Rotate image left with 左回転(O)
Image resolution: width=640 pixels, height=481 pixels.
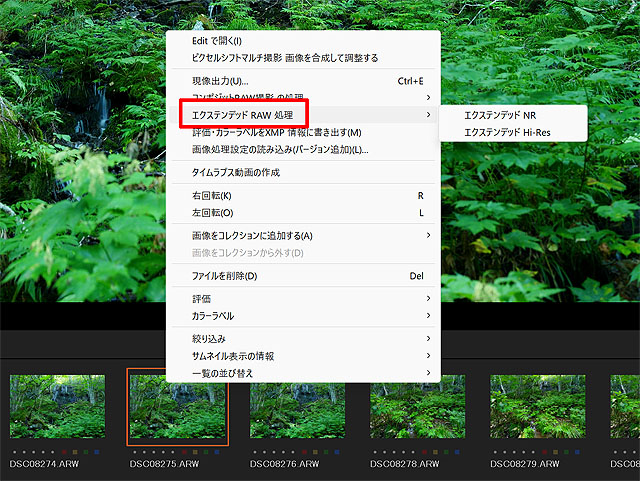[211, 213]
